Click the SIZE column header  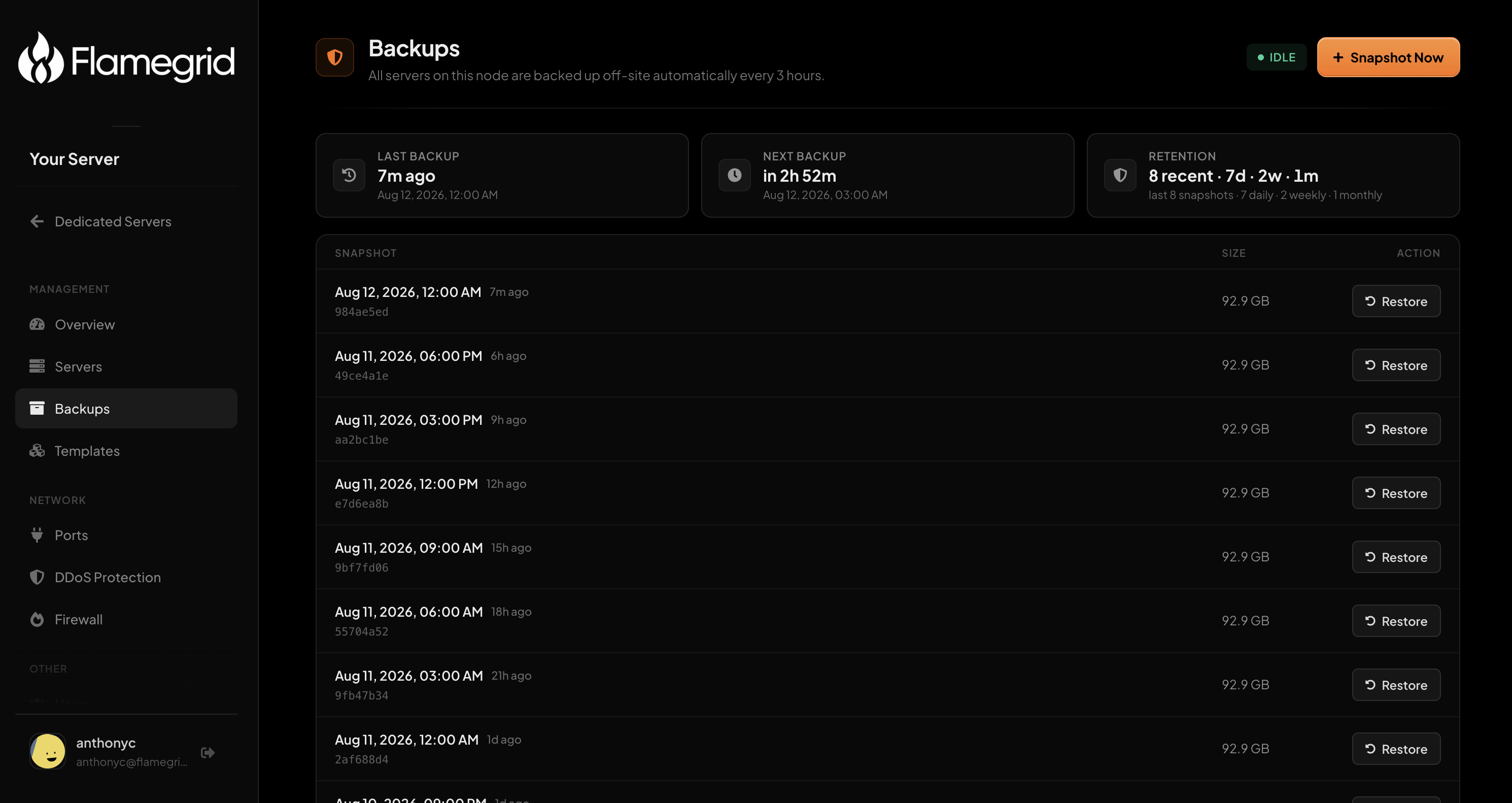pyautogui.click(x=1233, y=253)
